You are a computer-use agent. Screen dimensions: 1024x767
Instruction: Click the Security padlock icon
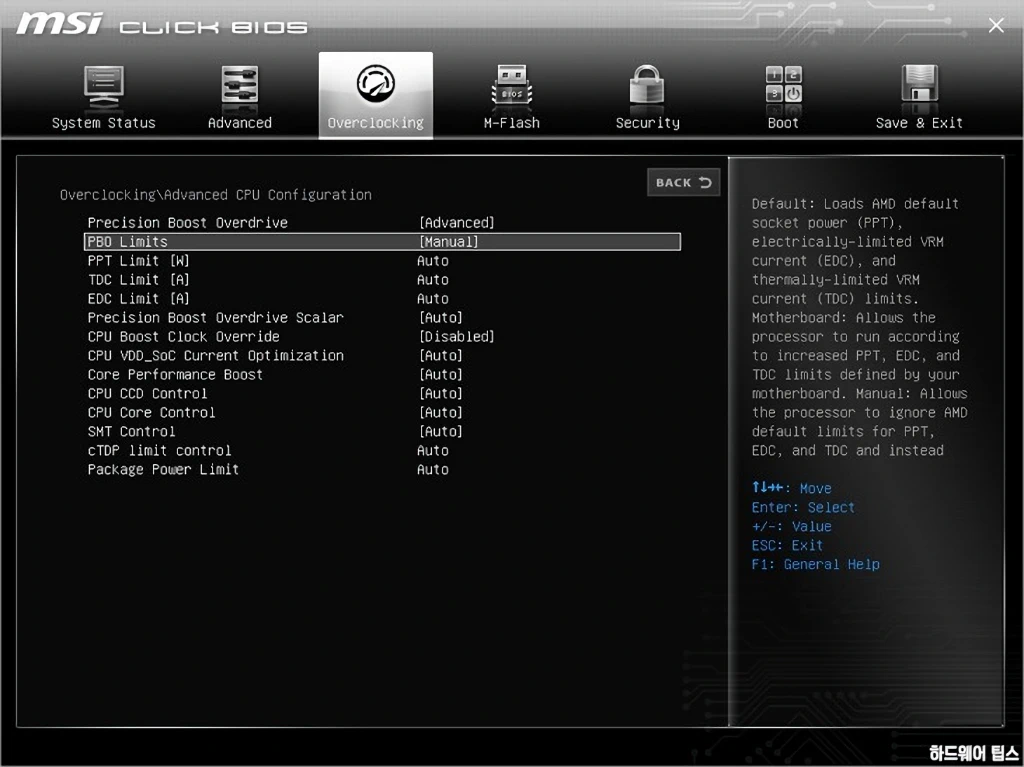(647, 86)
